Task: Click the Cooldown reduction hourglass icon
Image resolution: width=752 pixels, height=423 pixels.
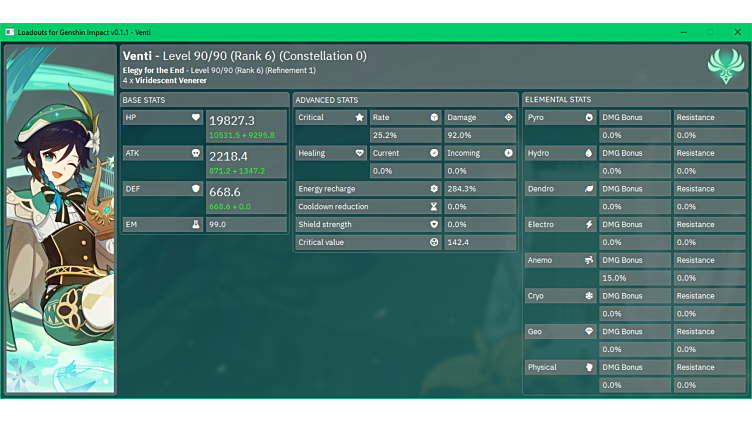Action: click(x=434, y=207)
